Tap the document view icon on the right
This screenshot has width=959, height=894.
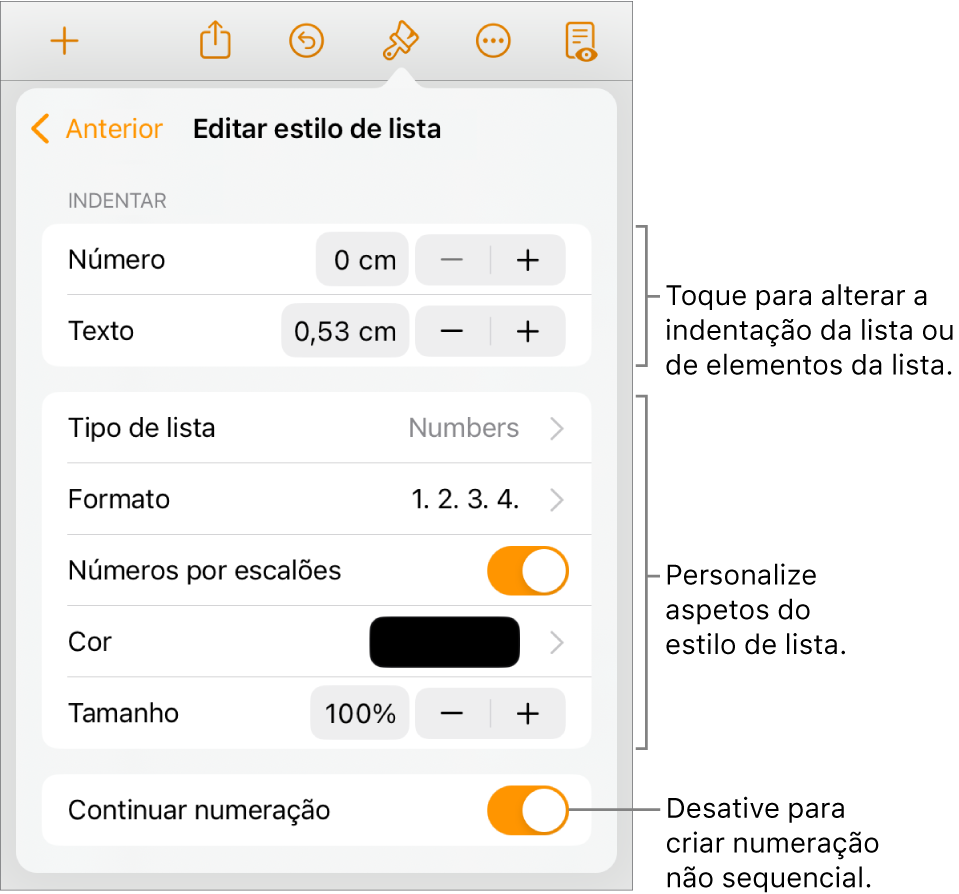coord(583,40)
